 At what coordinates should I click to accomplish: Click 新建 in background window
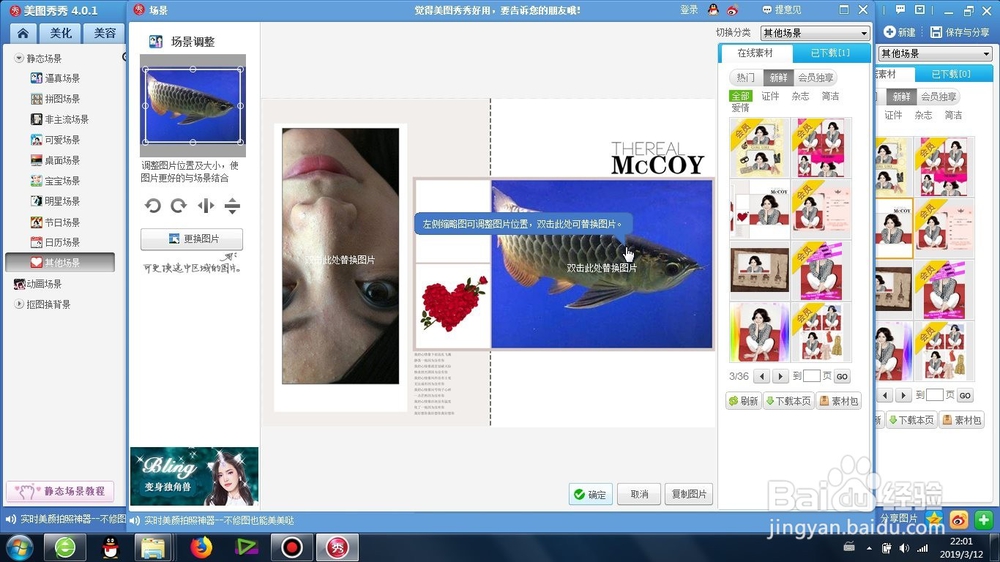[900, 32]
